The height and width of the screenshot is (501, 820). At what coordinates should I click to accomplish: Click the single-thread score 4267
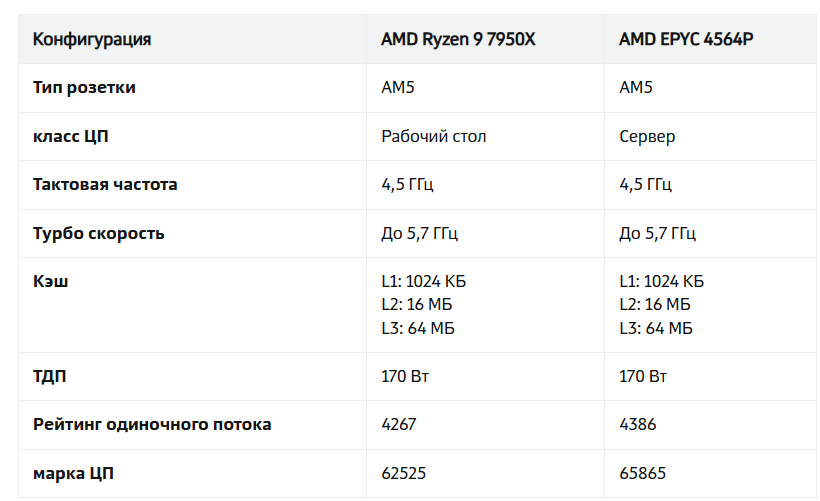coord(399,425)
